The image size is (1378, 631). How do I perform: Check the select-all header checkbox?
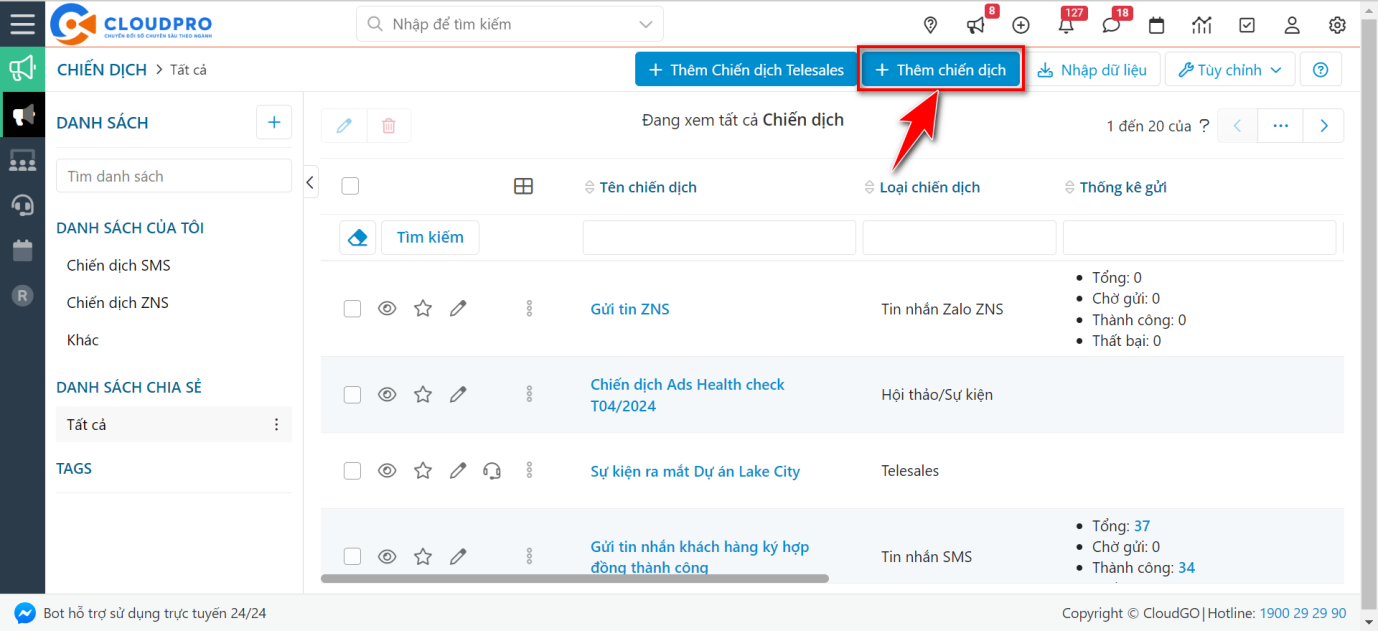[350, 186]
